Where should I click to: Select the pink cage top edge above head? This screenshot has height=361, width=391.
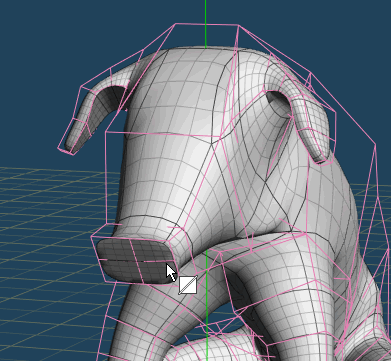tap(207, 24)
